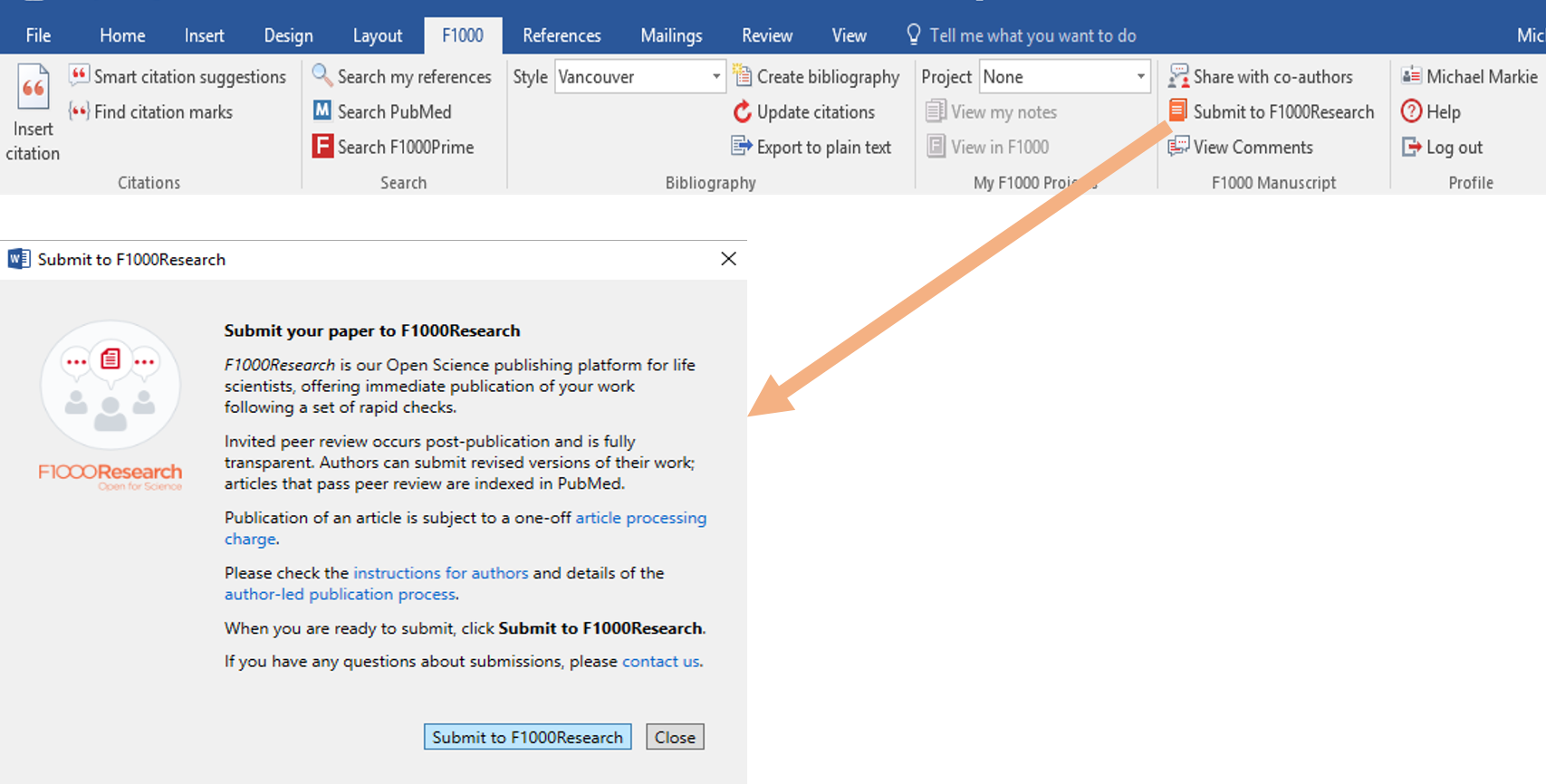Switch to the Insert tab
Viewport: 1546px width, 784px height.
204,35
